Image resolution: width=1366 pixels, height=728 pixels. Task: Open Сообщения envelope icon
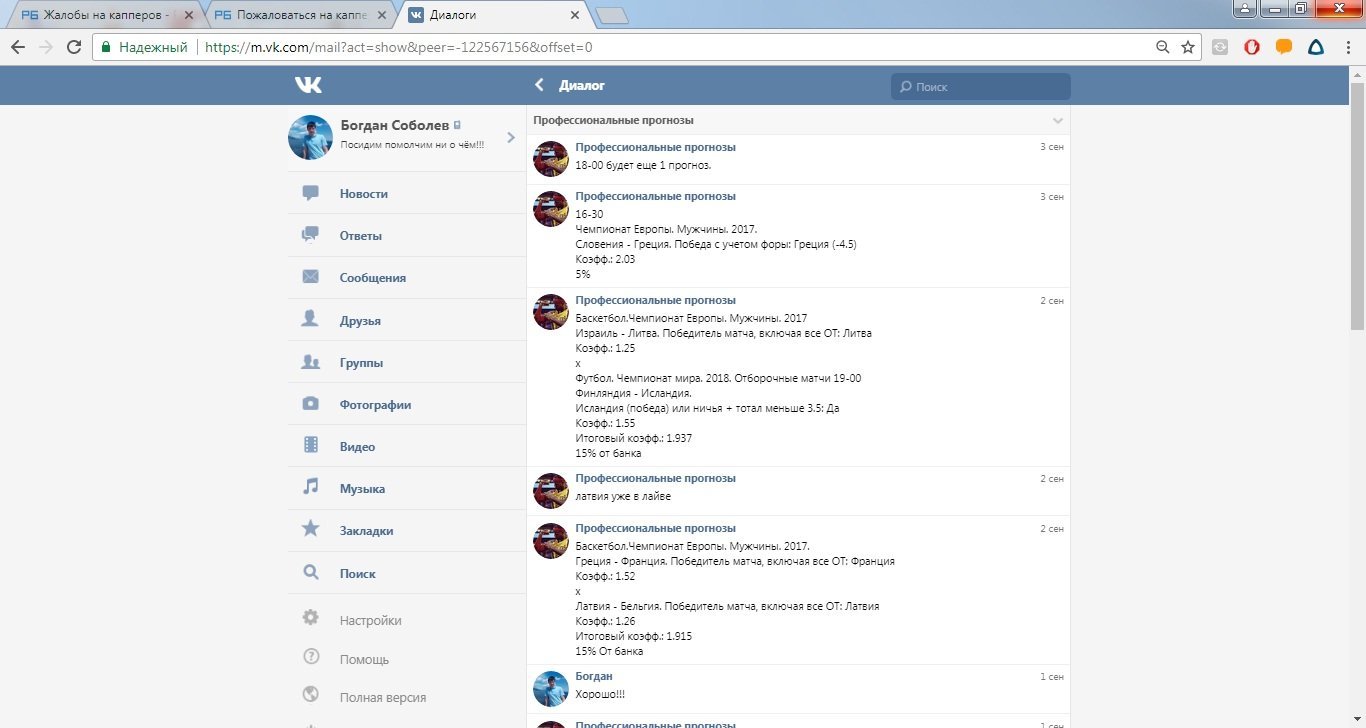[311, 278]
